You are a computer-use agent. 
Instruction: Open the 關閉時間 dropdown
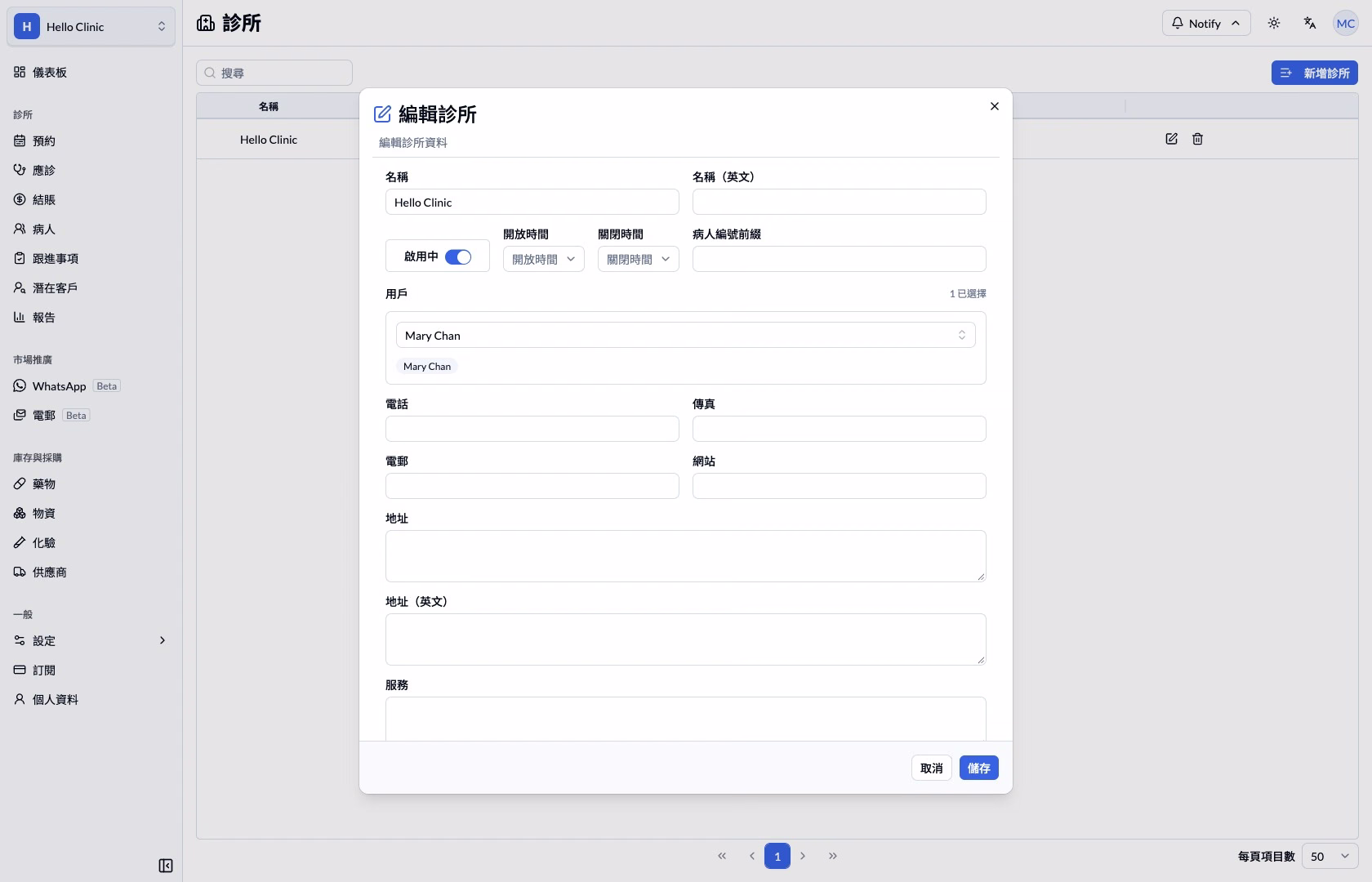pos(639,259)
